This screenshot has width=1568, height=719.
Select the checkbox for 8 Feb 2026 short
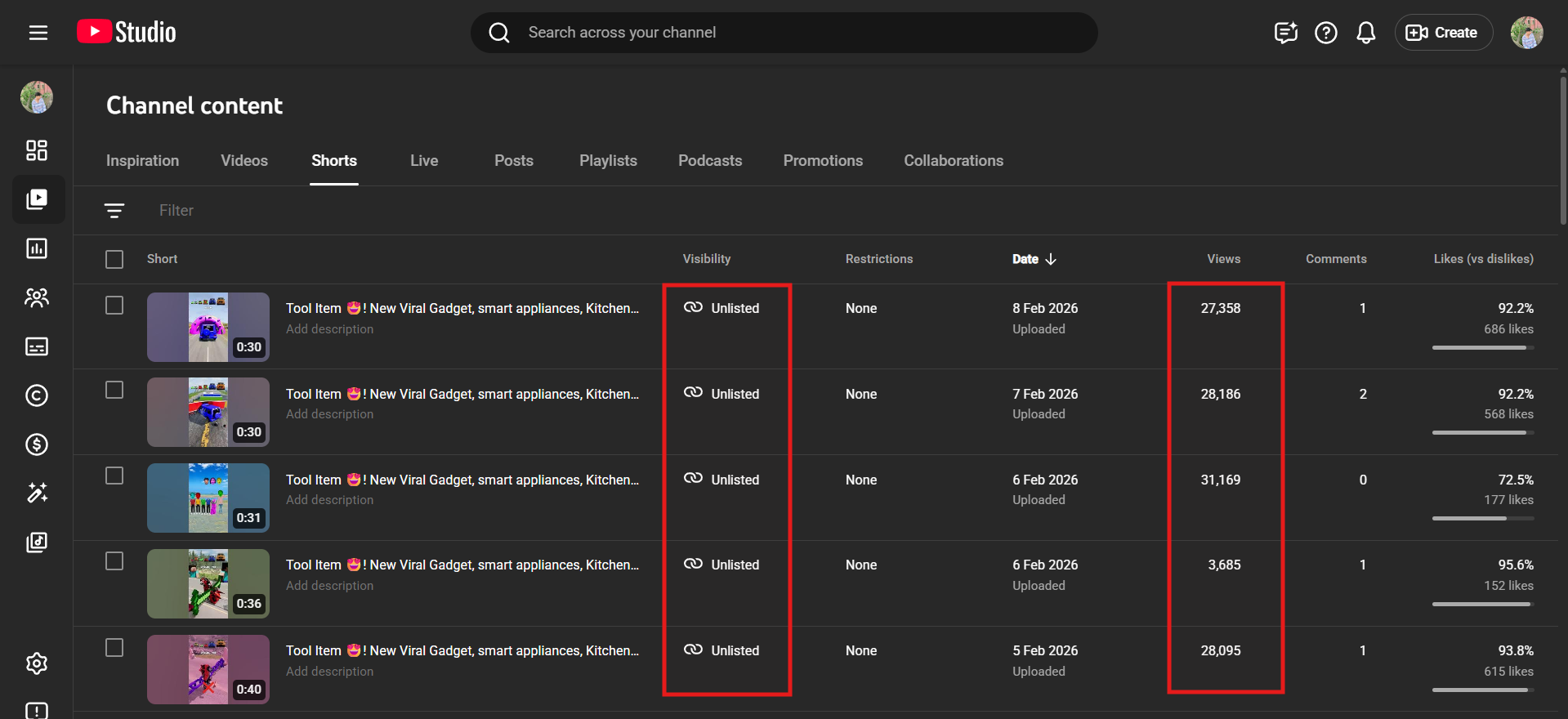coord(114,306)
